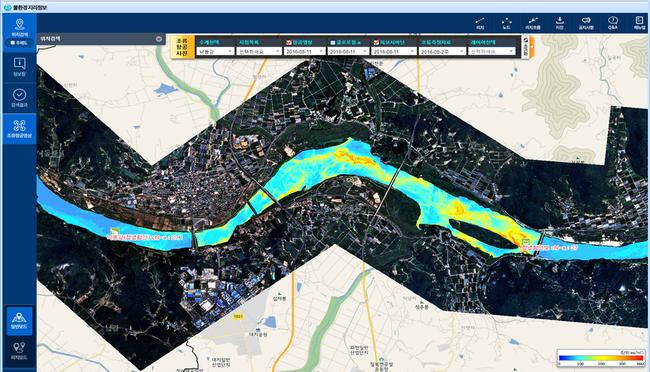Click the concentration color legend bar
The width and height of the screenshot is (650, 372).
click(x=601, y=358)
